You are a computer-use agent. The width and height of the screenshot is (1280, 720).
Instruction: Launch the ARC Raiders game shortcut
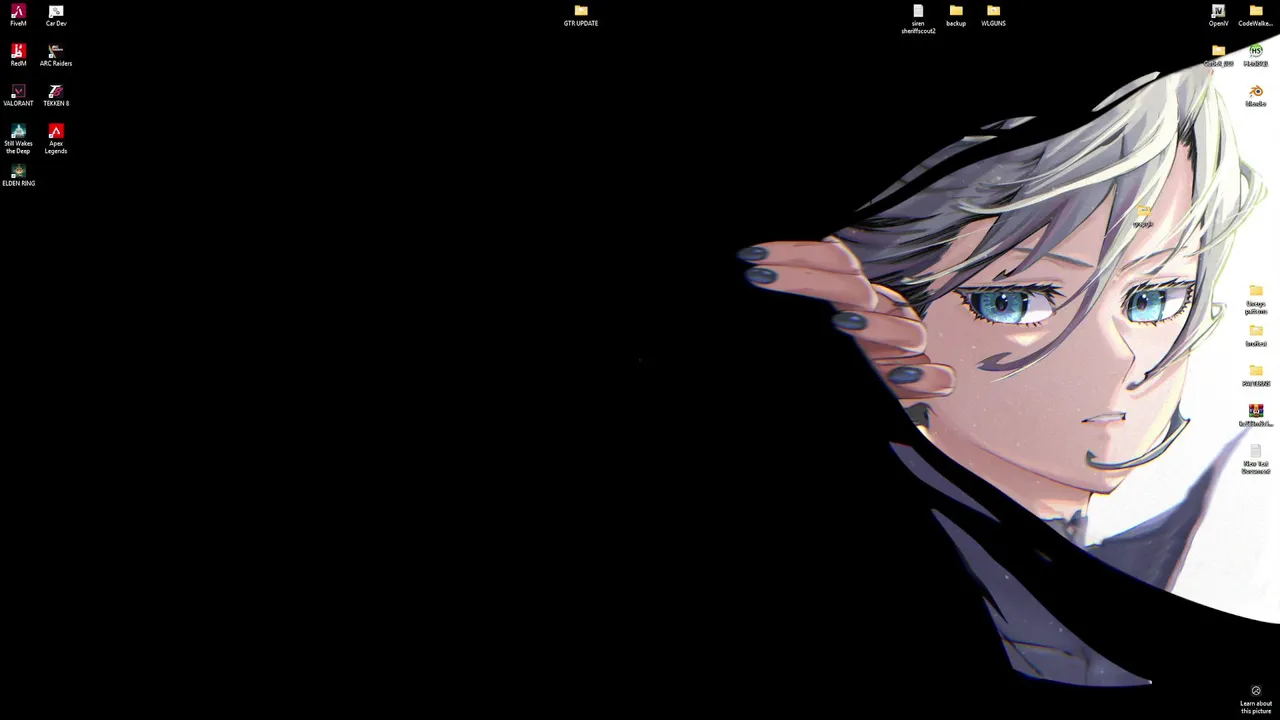(56, 55)
